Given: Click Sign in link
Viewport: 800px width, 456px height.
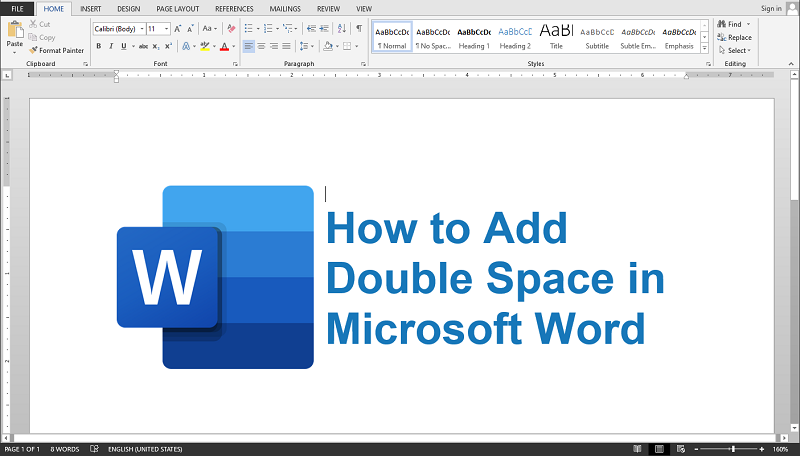Looking at the screenshot, I should click(x=771, y=9).
